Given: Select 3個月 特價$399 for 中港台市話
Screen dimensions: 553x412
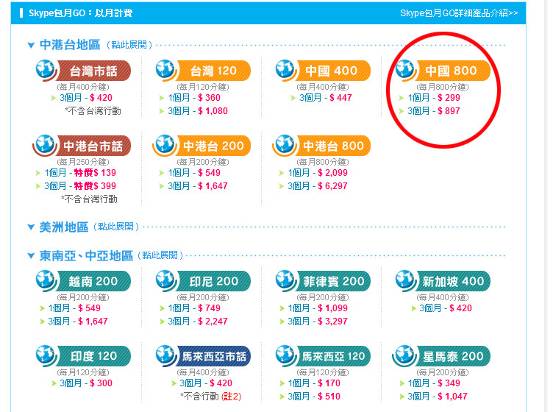Looking at the screenshot, I should click(80, 186).
